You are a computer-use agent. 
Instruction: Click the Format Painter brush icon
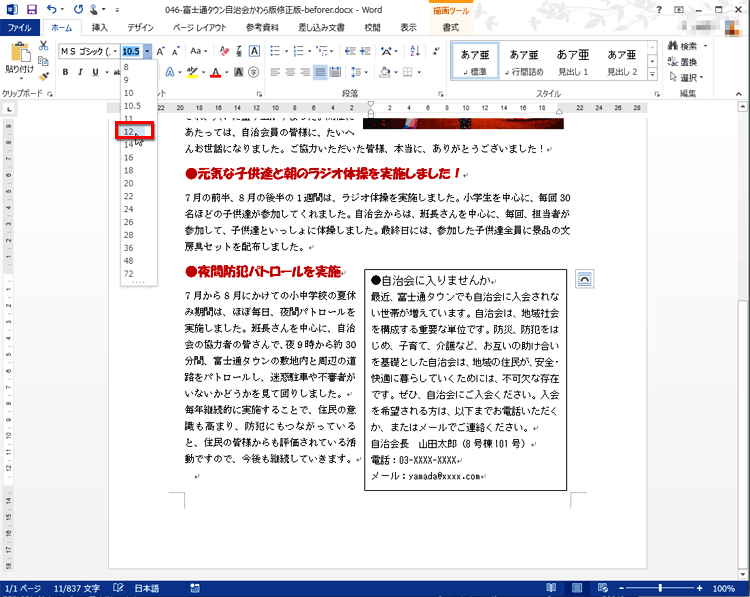(44, 76)
